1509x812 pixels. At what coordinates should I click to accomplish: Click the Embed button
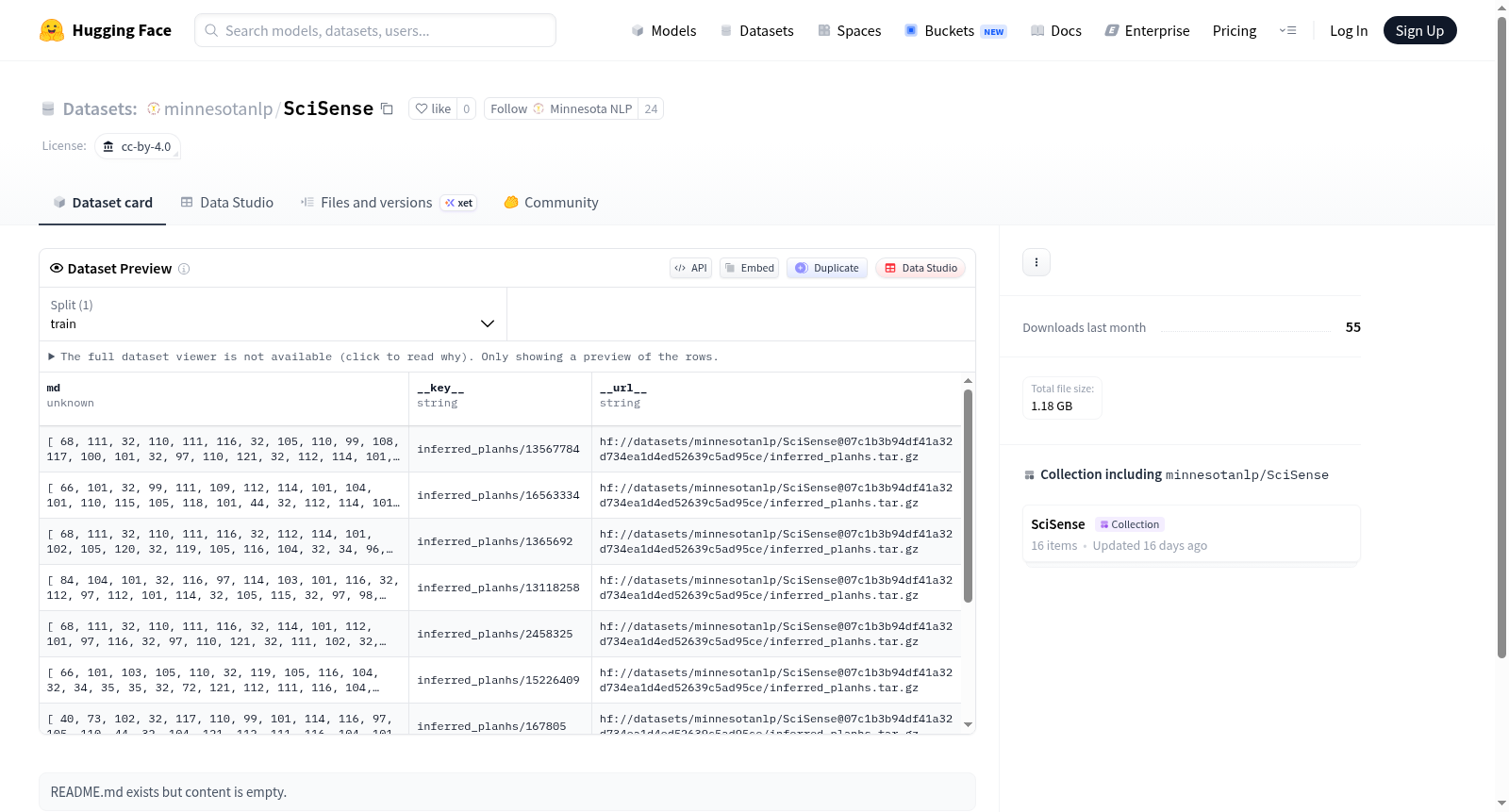749,268
